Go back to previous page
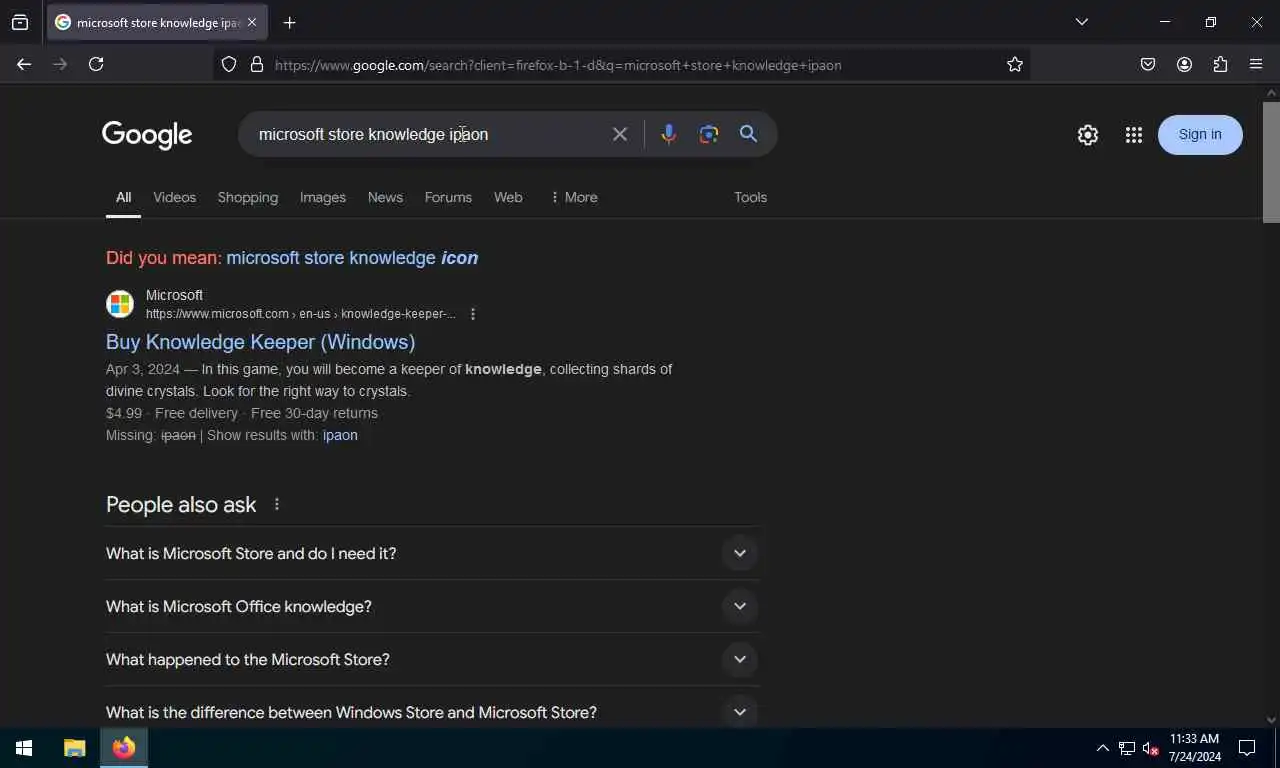This screenshot has height=768, width=1280. 24,64
